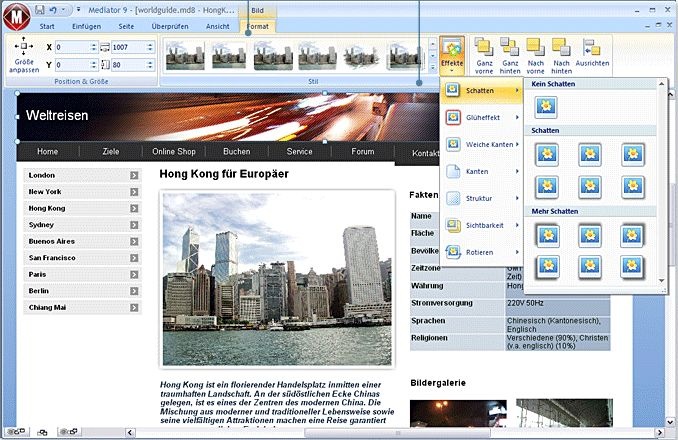This screenshot has height=440, width=678.
Task: Switch to the Format ribbon tab
Action: 258,26
